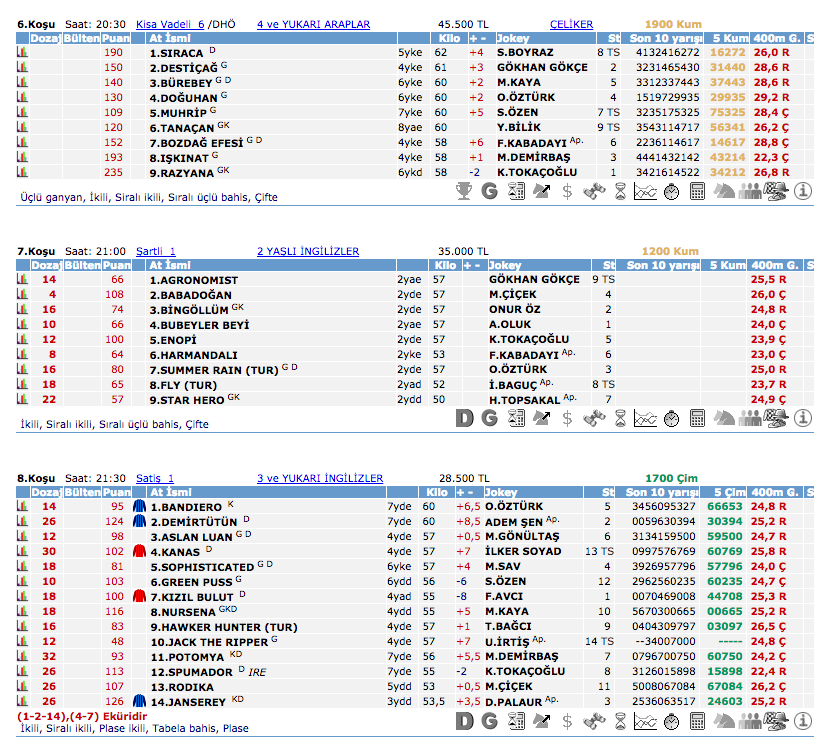Open the binoculars icon in race 6 toolbar
Viewport: 831px width, 751px height.
pyautogui.click(x=594, y=190)
